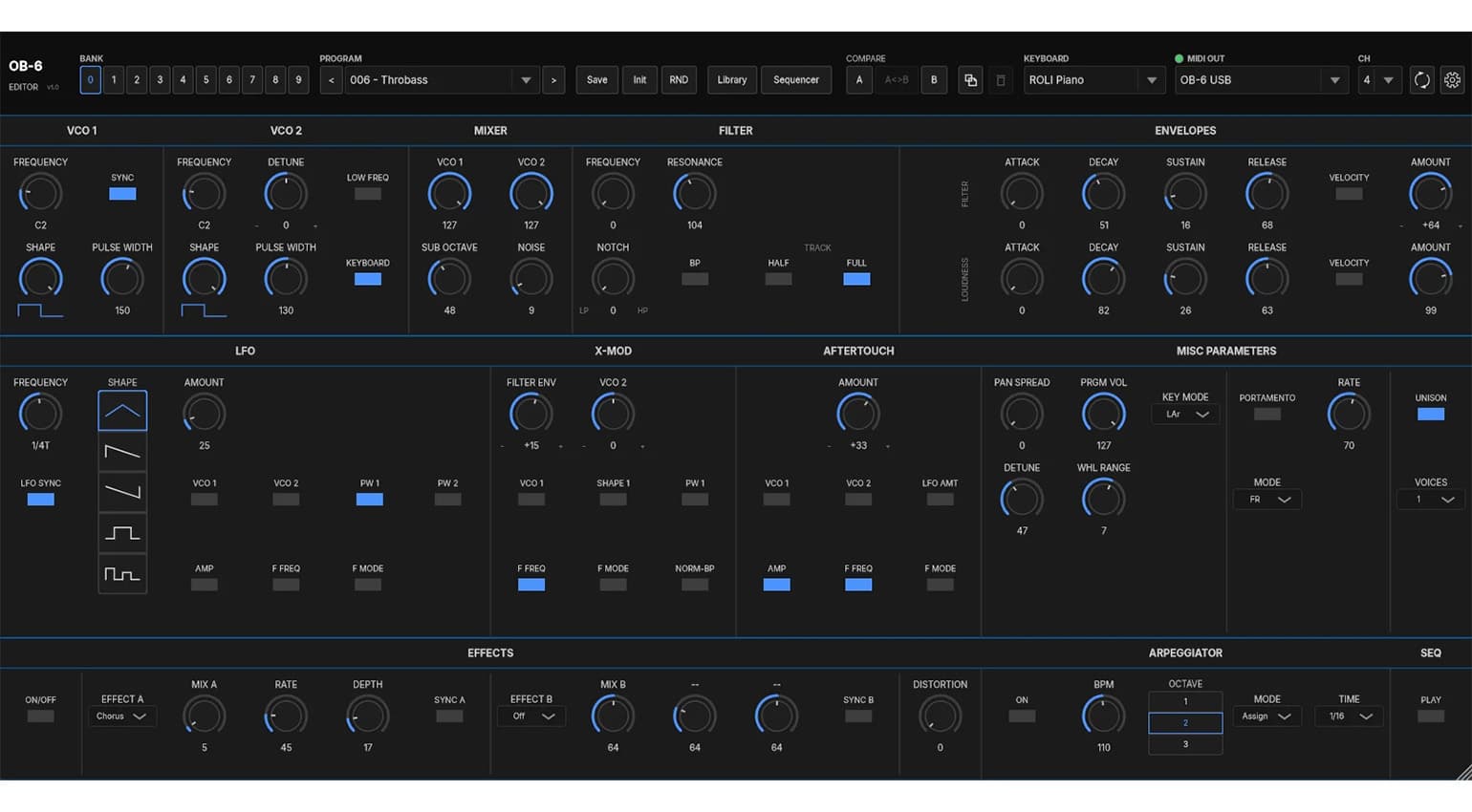Open the Voices dropdown

(x=1431, y=500)
